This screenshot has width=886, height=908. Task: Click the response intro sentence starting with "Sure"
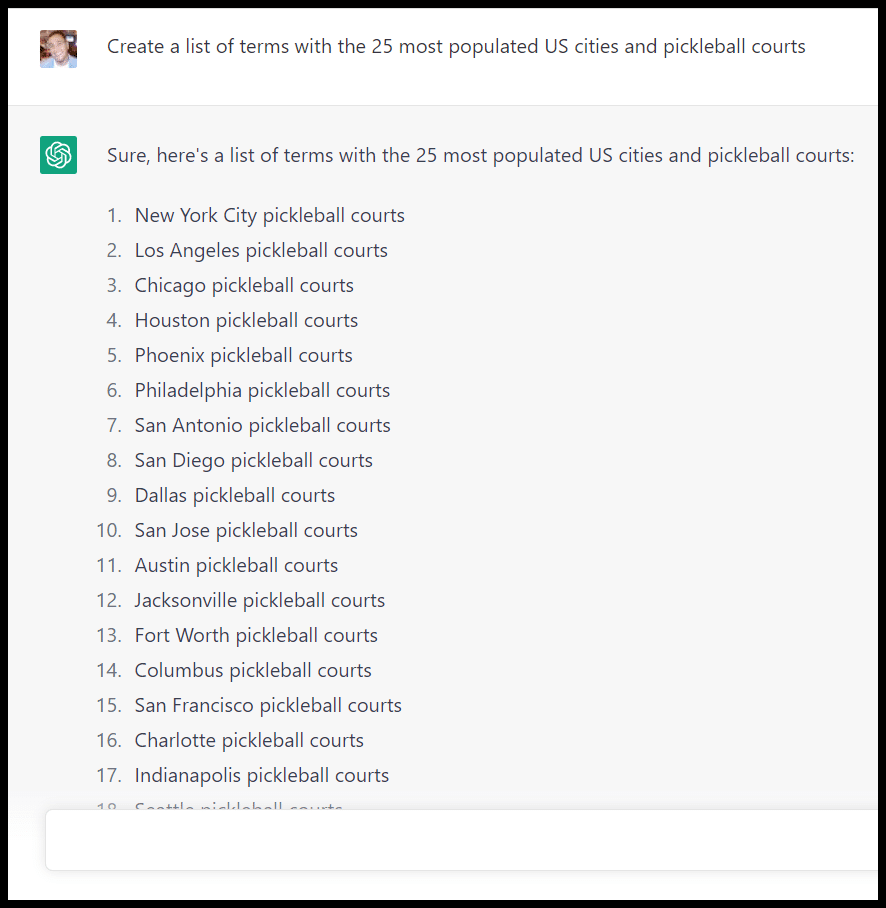tap(480, 156)
